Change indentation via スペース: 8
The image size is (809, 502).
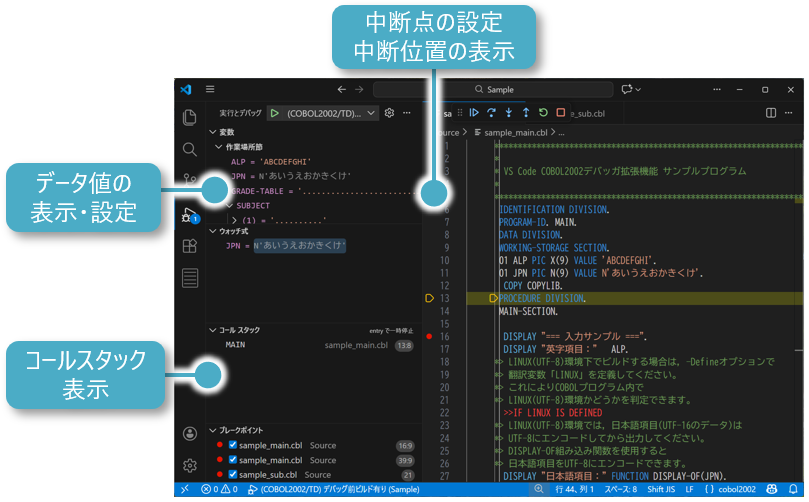pos(621,489)
